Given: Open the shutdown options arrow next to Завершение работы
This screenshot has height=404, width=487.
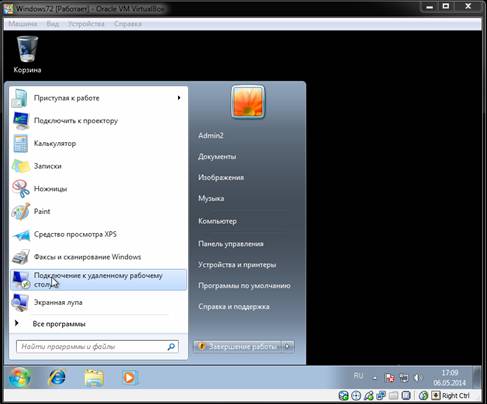Looking at the screenshot, I should point(288,347).
